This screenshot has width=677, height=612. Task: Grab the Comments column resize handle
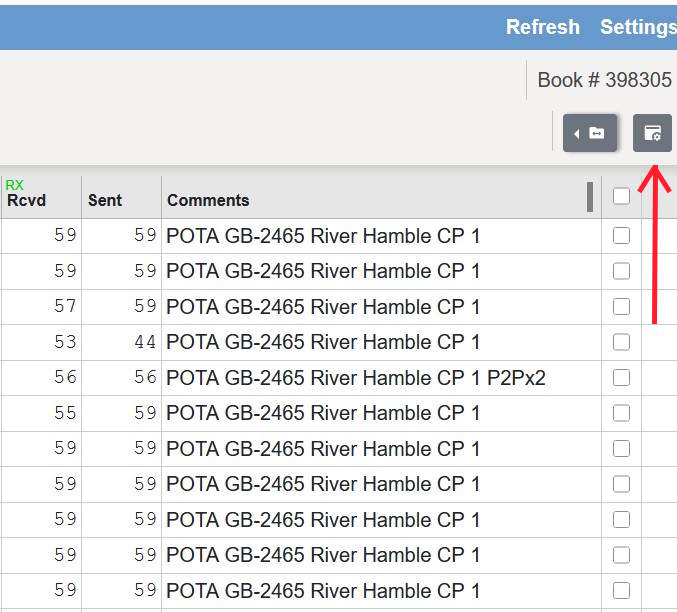click(590, 197)
